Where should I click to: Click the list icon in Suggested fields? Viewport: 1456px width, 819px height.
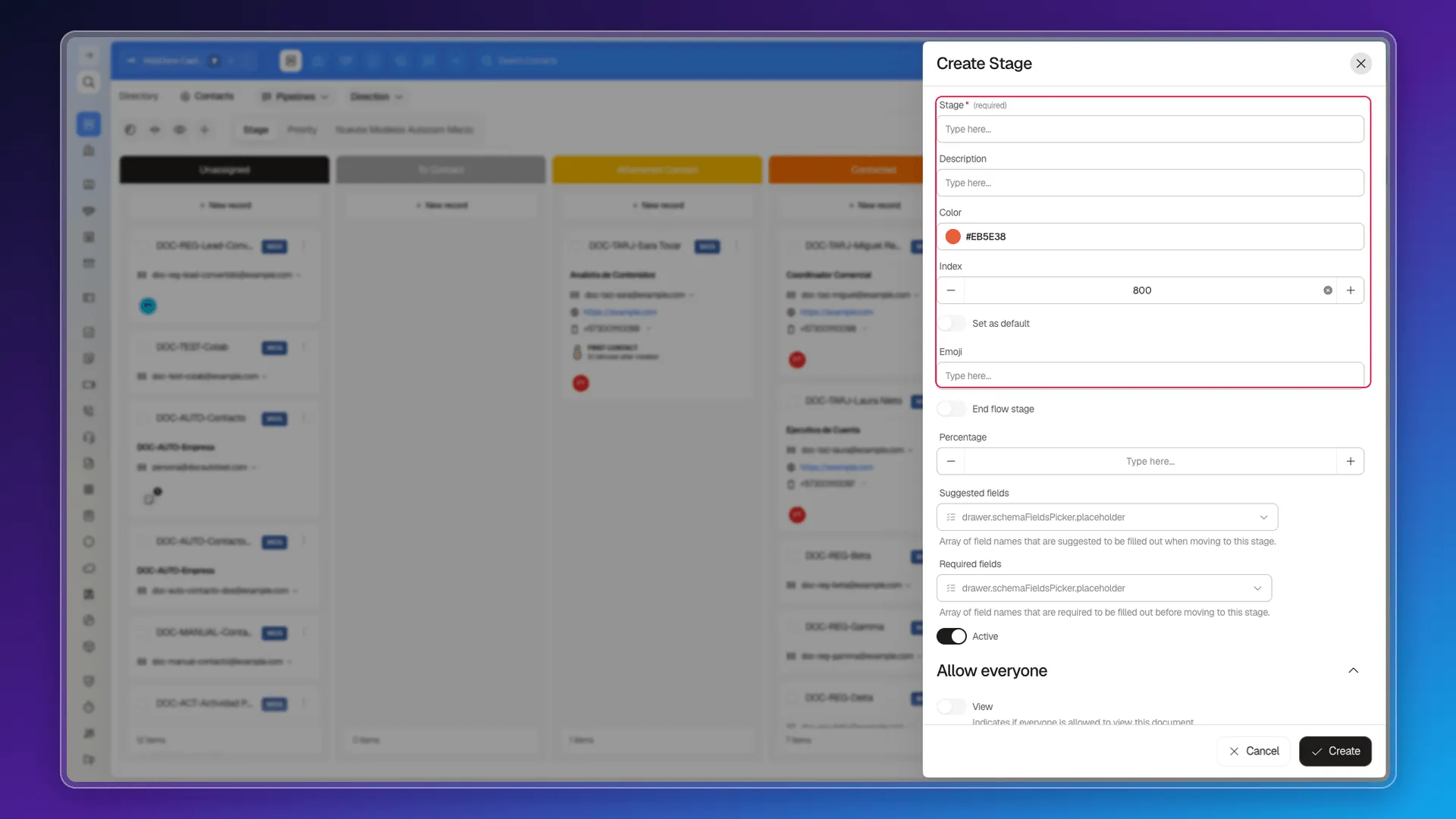951,517
